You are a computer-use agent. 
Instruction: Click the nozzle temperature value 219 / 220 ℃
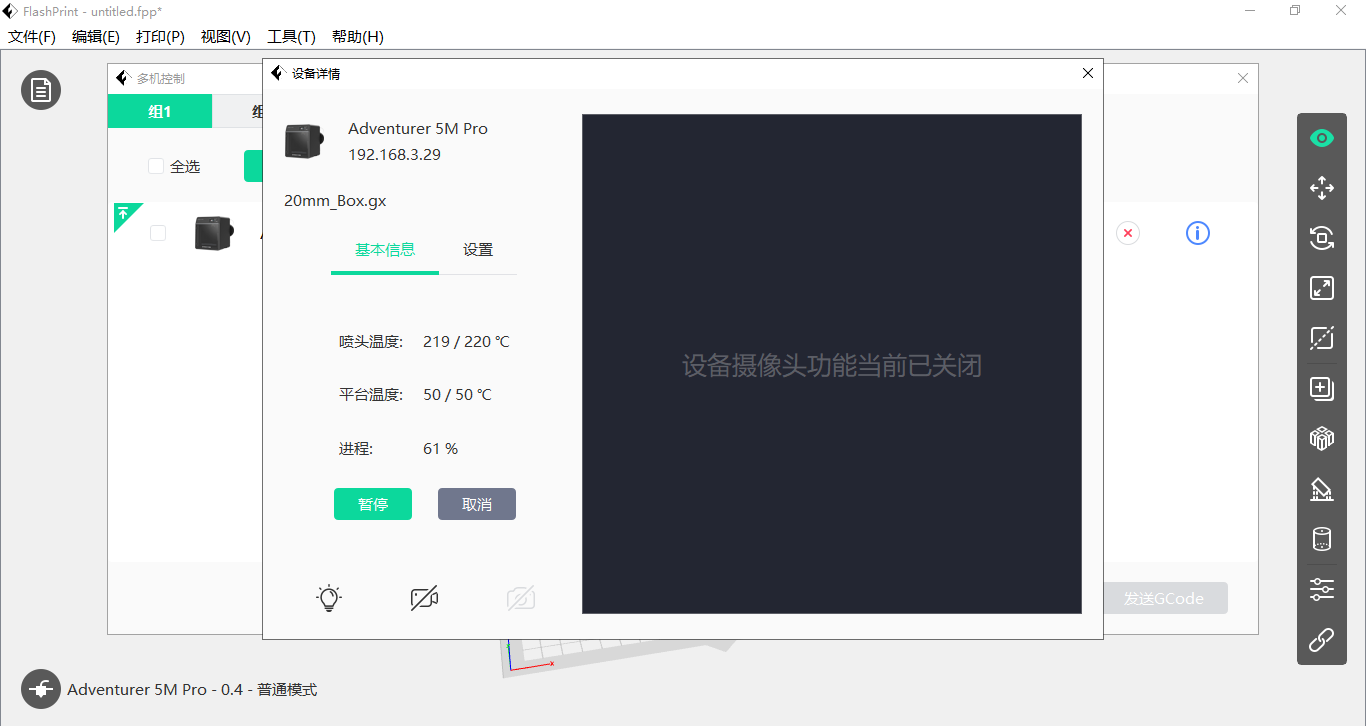coord(466,341)
